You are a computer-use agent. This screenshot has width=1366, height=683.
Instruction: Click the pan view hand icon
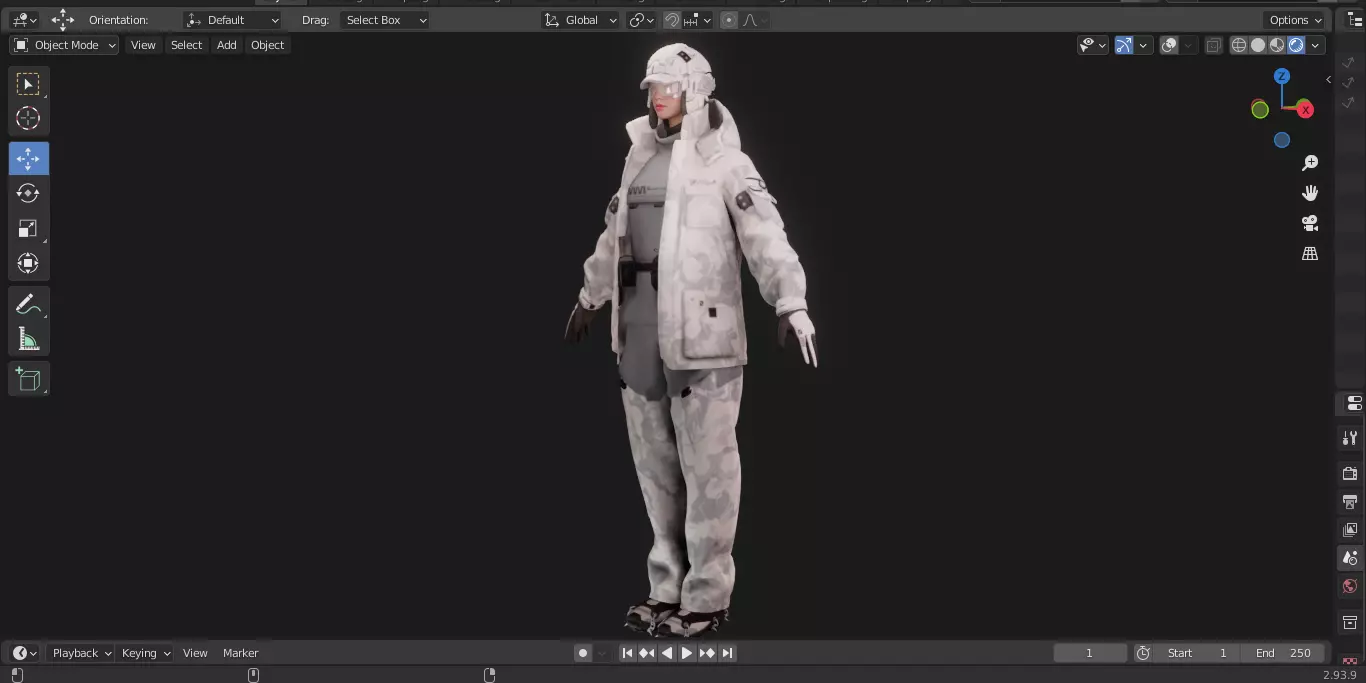pos(1310,193)
